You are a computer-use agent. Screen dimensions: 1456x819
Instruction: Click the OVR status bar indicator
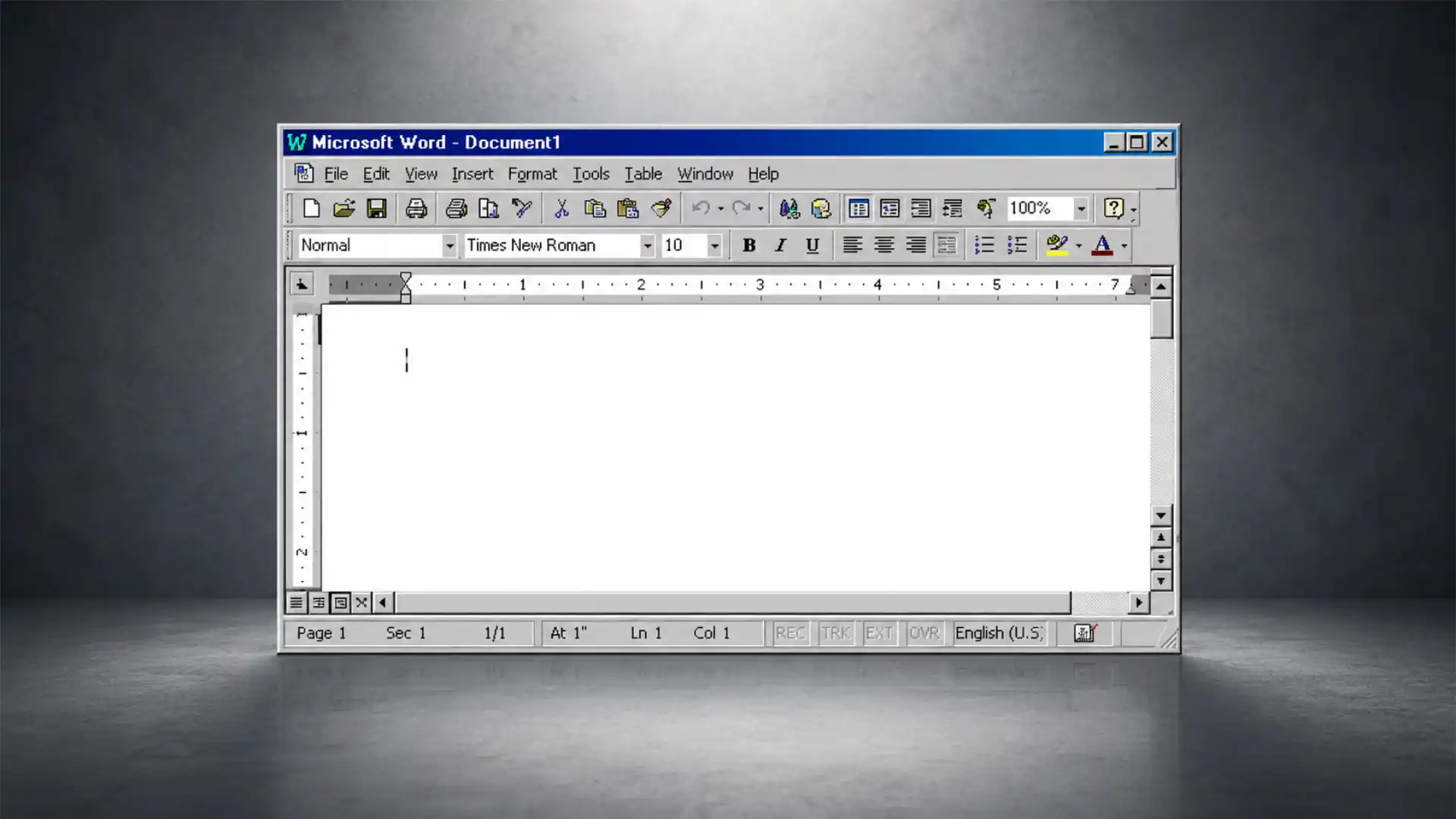coord(924,633)
